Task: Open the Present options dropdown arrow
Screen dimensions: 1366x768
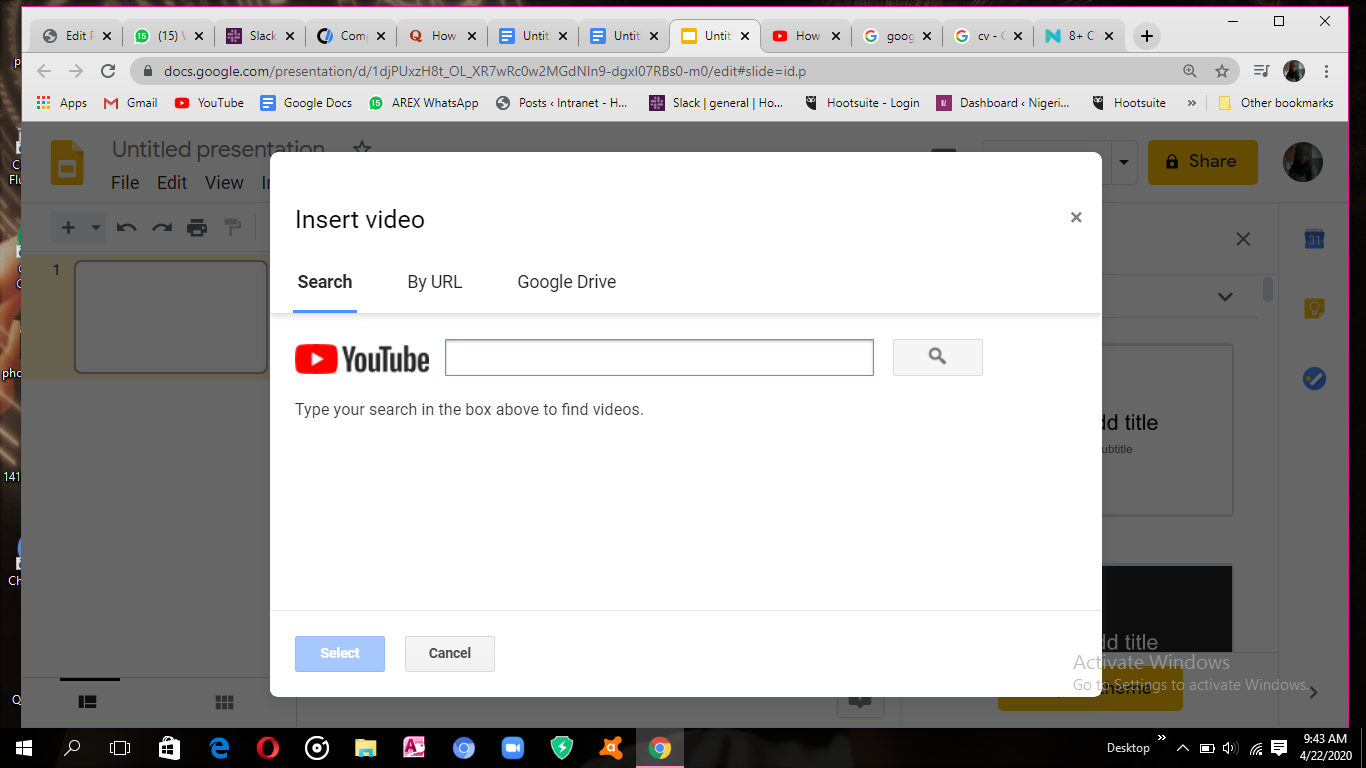Action: coord(1125,162)
